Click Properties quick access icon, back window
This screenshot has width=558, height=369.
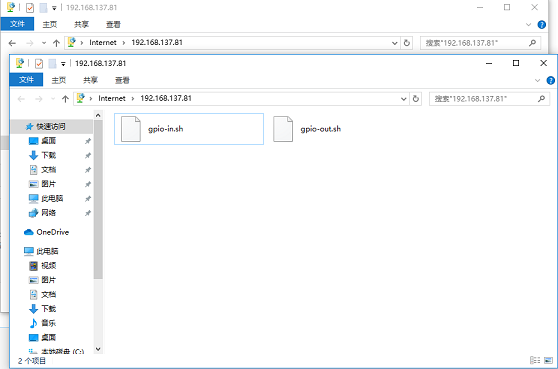30,7
